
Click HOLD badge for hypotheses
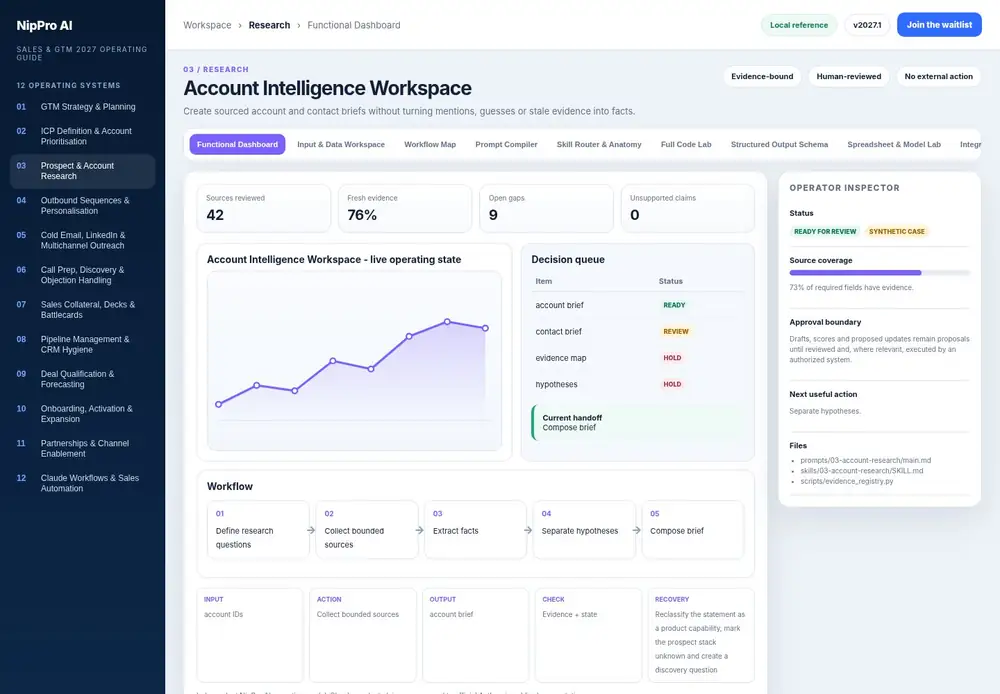672,385
